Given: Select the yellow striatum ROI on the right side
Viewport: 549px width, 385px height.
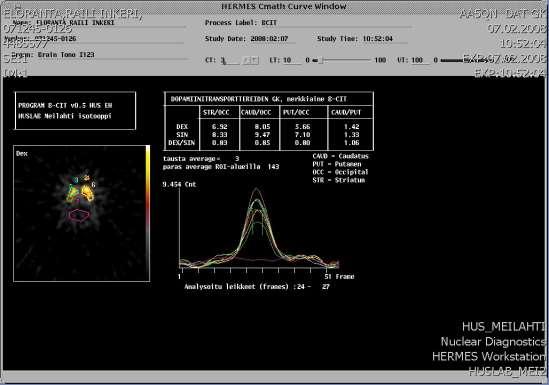Looking at the screenshot, I should (x=88, y=193).
